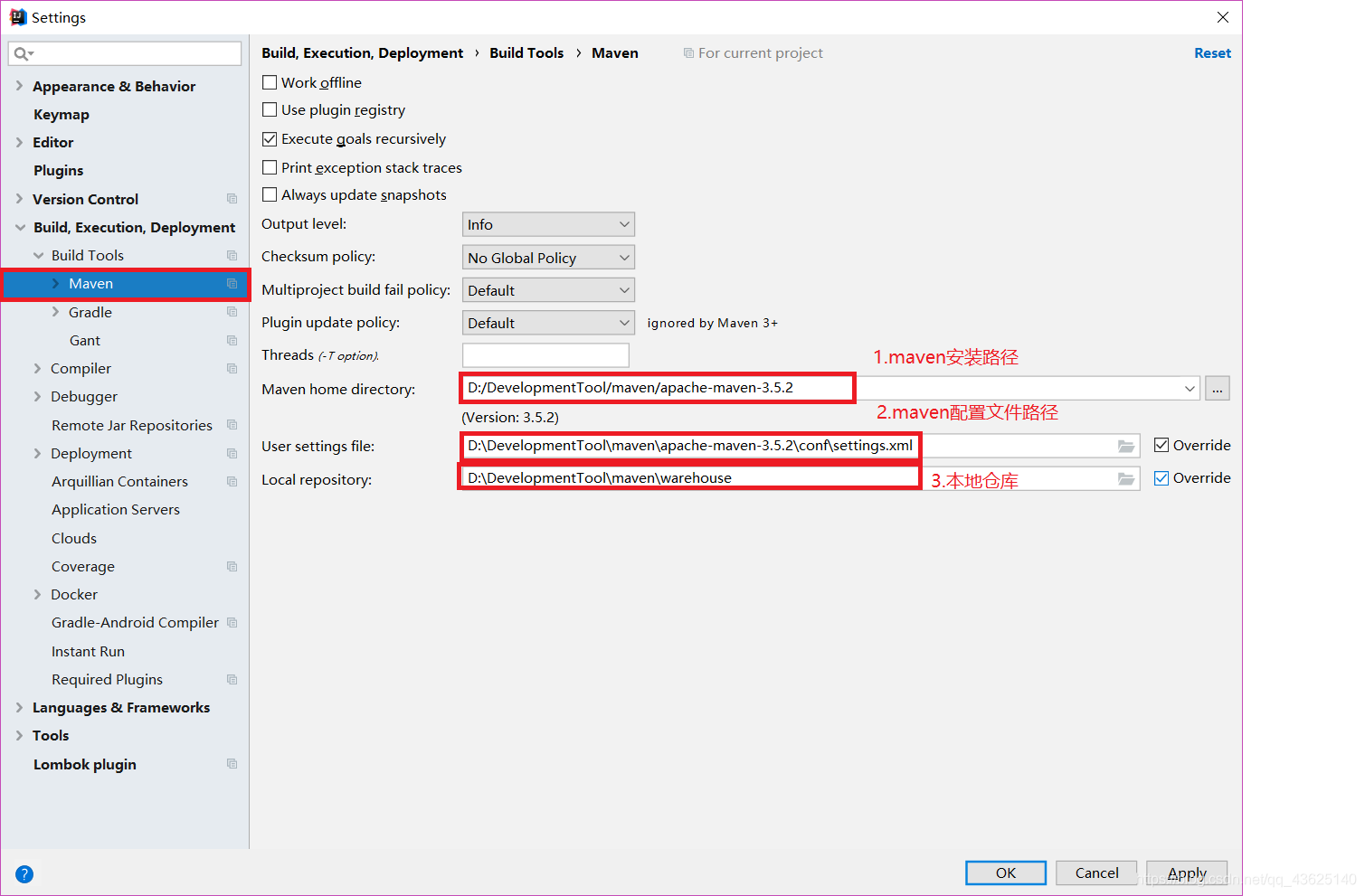Image resolution: width=1365 pixels, height=896 pixels.
Task: Enable the Work offline checkbox
Action: [x=270, y=82]
